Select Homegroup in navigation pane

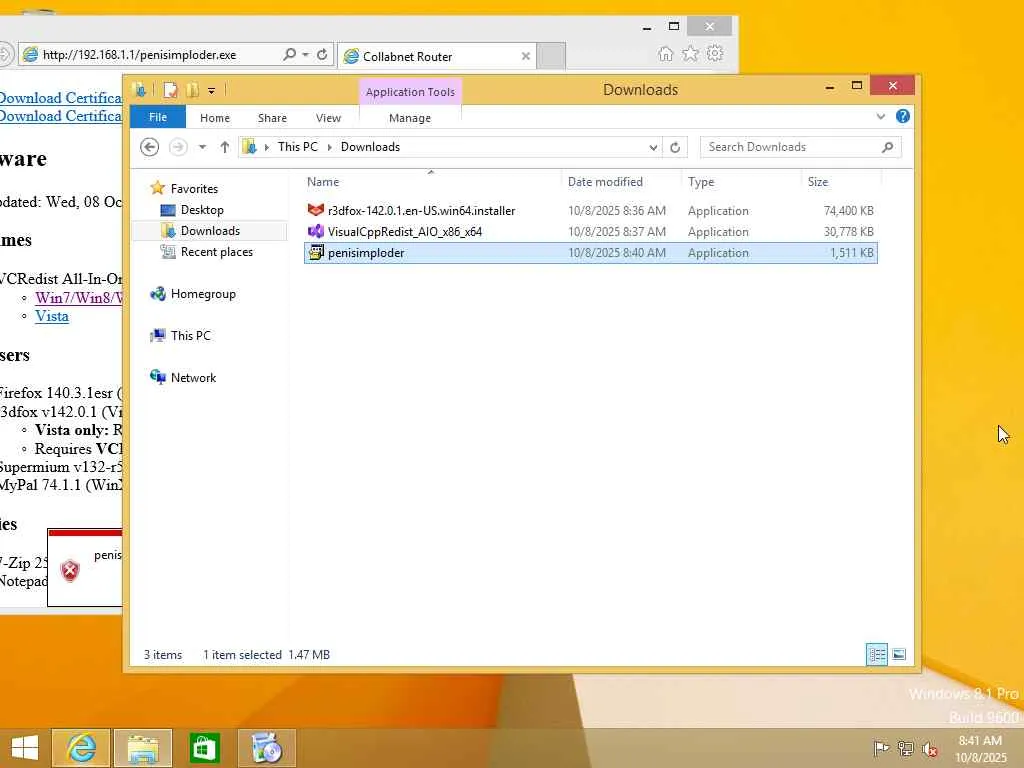[203, 294]
